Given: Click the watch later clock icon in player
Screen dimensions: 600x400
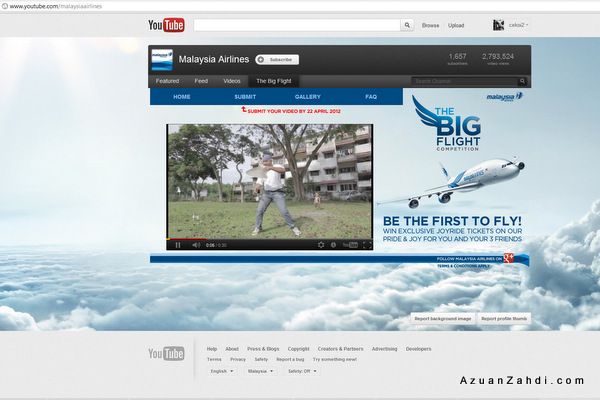Looking at the screenshot, I should 333,245.
